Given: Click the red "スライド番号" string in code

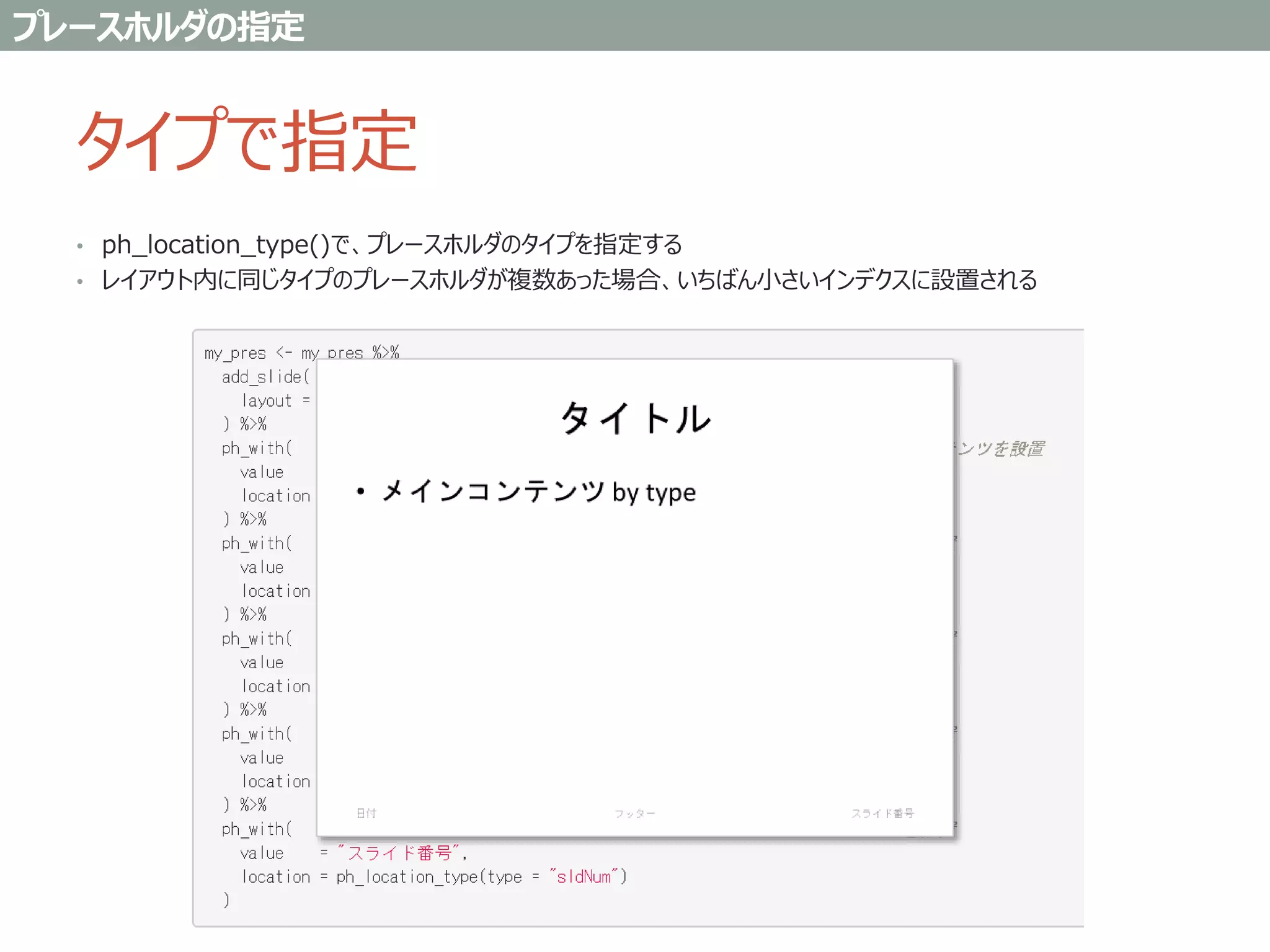Looking at the screenshot, I should click(399, 853).
